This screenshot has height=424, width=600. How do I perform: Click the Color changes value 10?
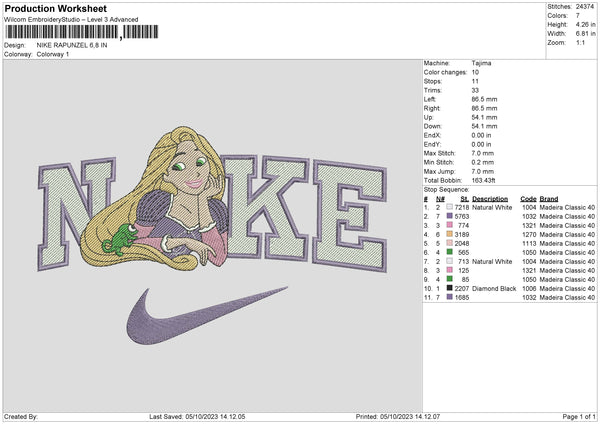click(475, 72)
